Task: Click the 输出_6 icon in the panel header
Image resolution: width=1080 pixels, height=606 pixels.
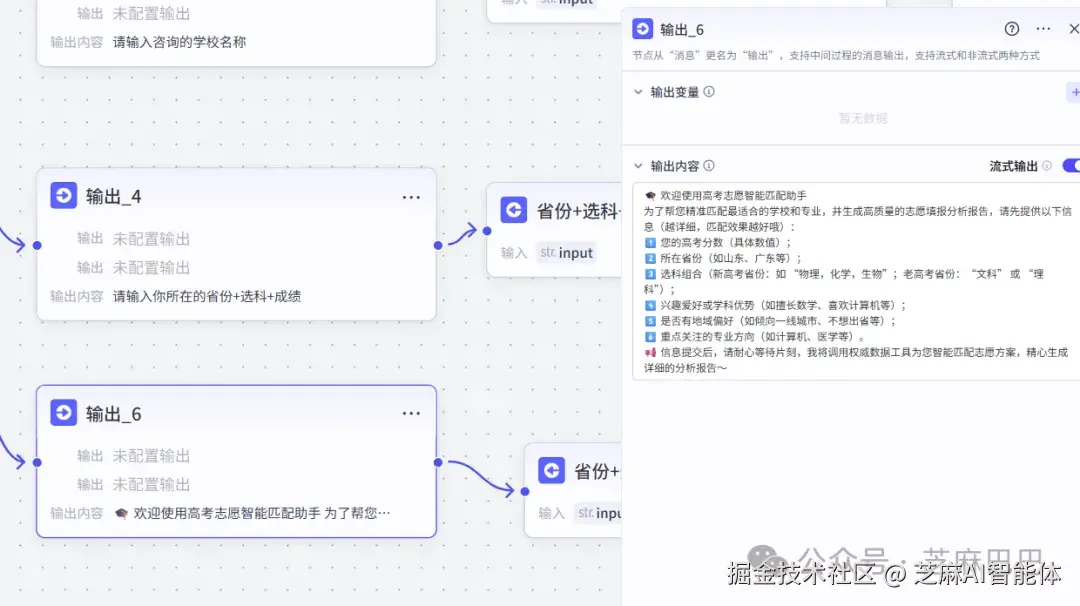Action: tap(643, 29)
